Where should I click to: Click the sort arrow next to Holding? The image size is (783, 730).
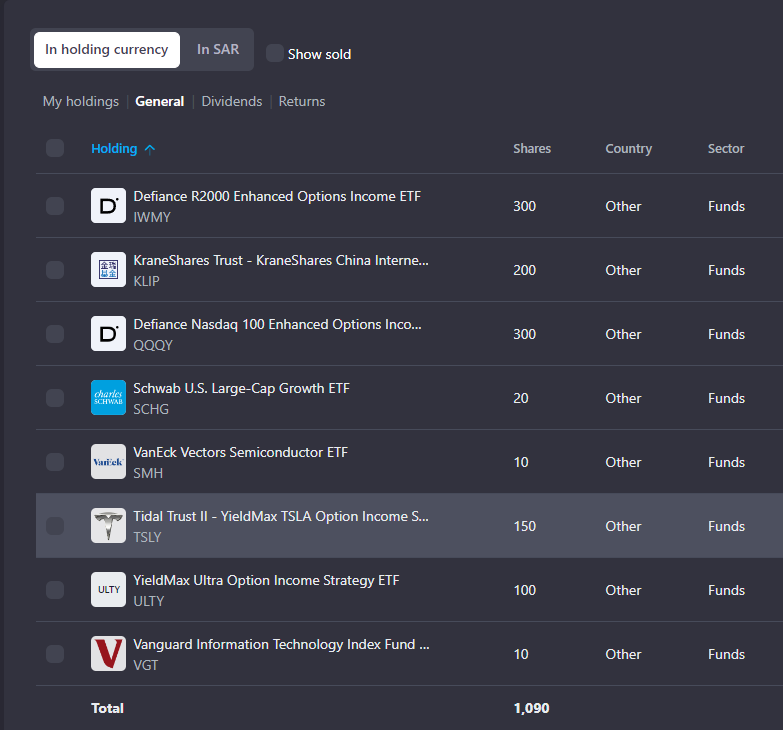coord(150,149)
